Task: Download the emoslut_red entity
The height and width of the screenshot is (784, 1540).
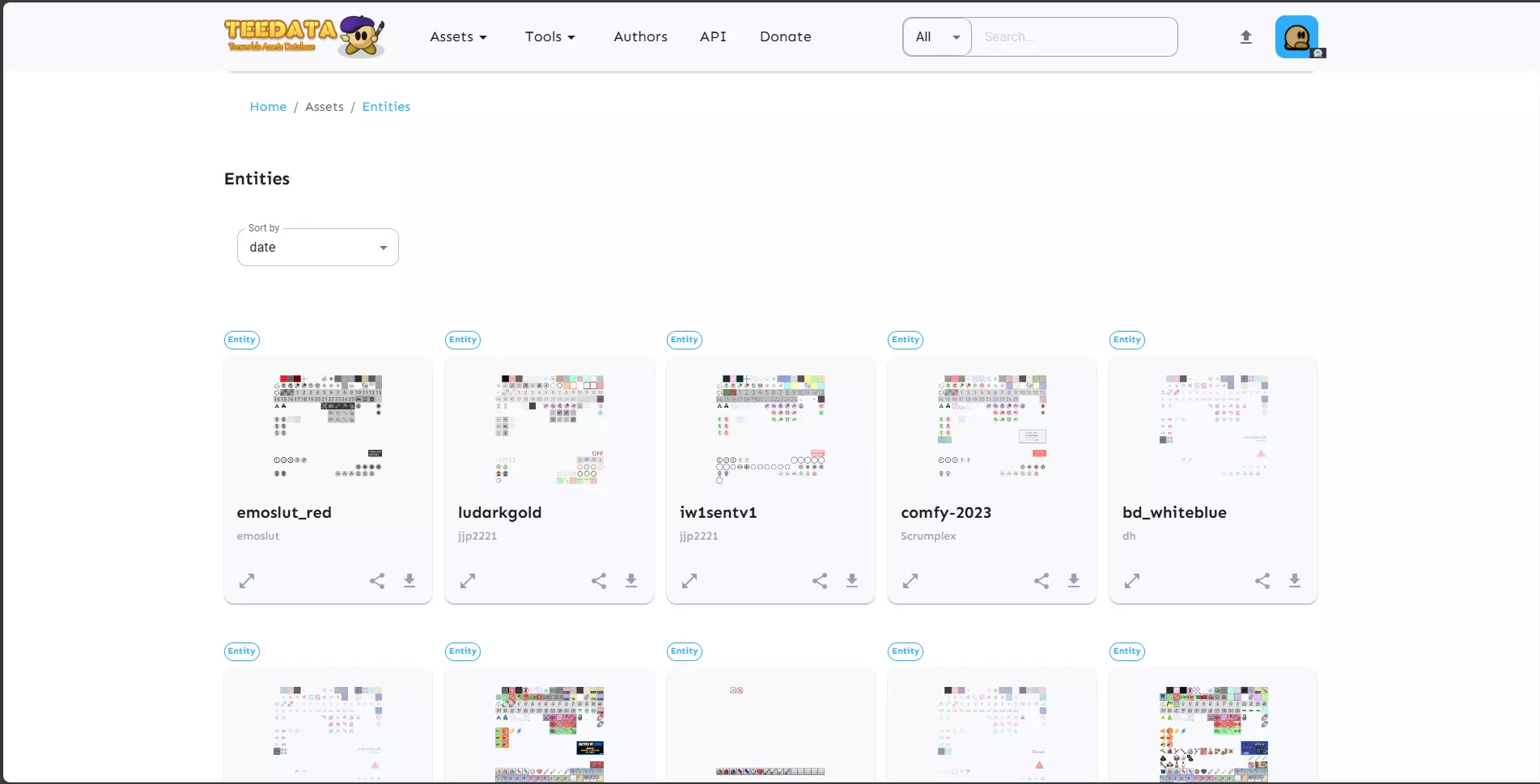Action: point(409,581)
